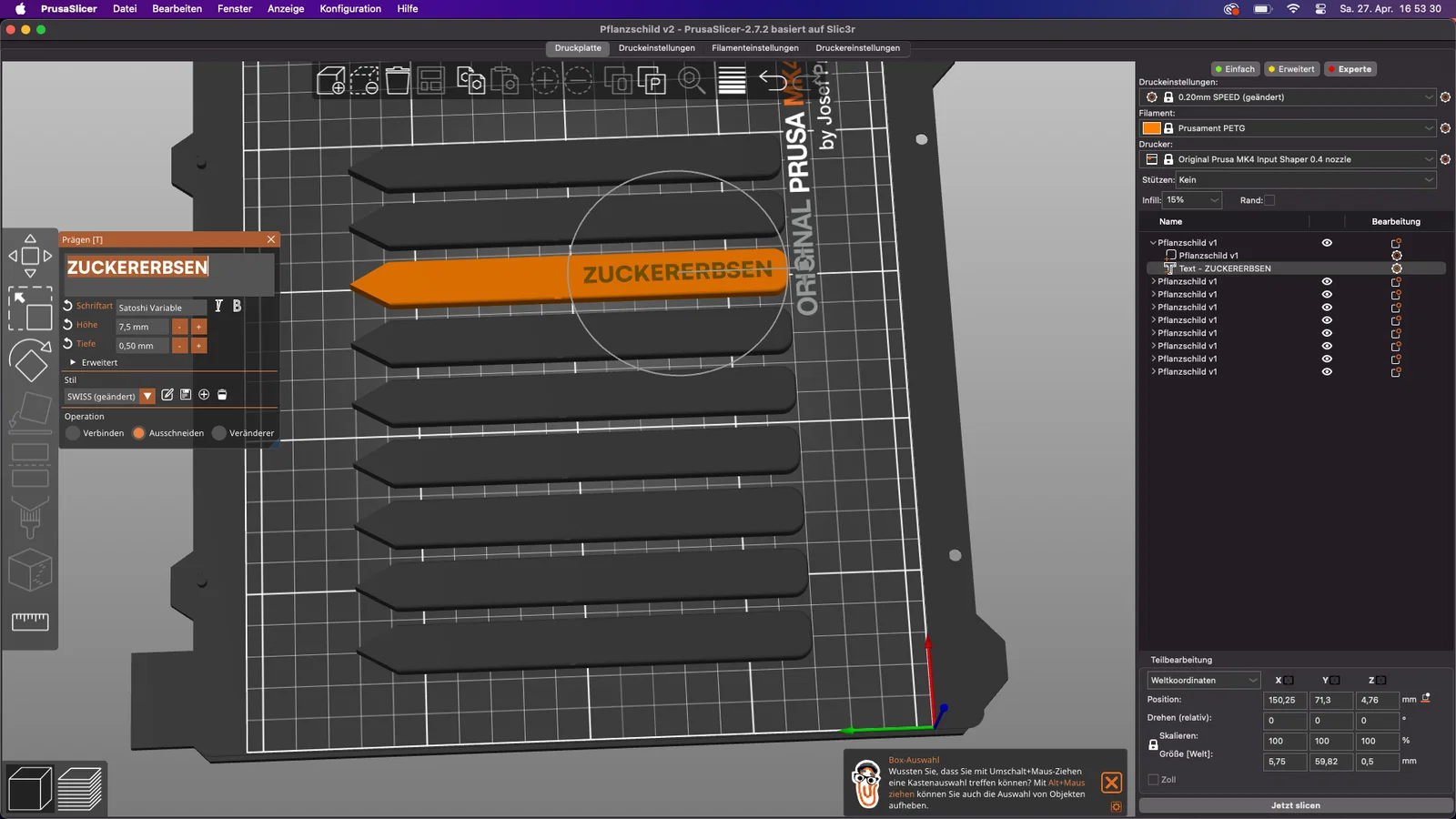The height and width of the screenshot is (819, 1456).
Task: Reset the Tiefe depth value
Action: tap(68, 344)
